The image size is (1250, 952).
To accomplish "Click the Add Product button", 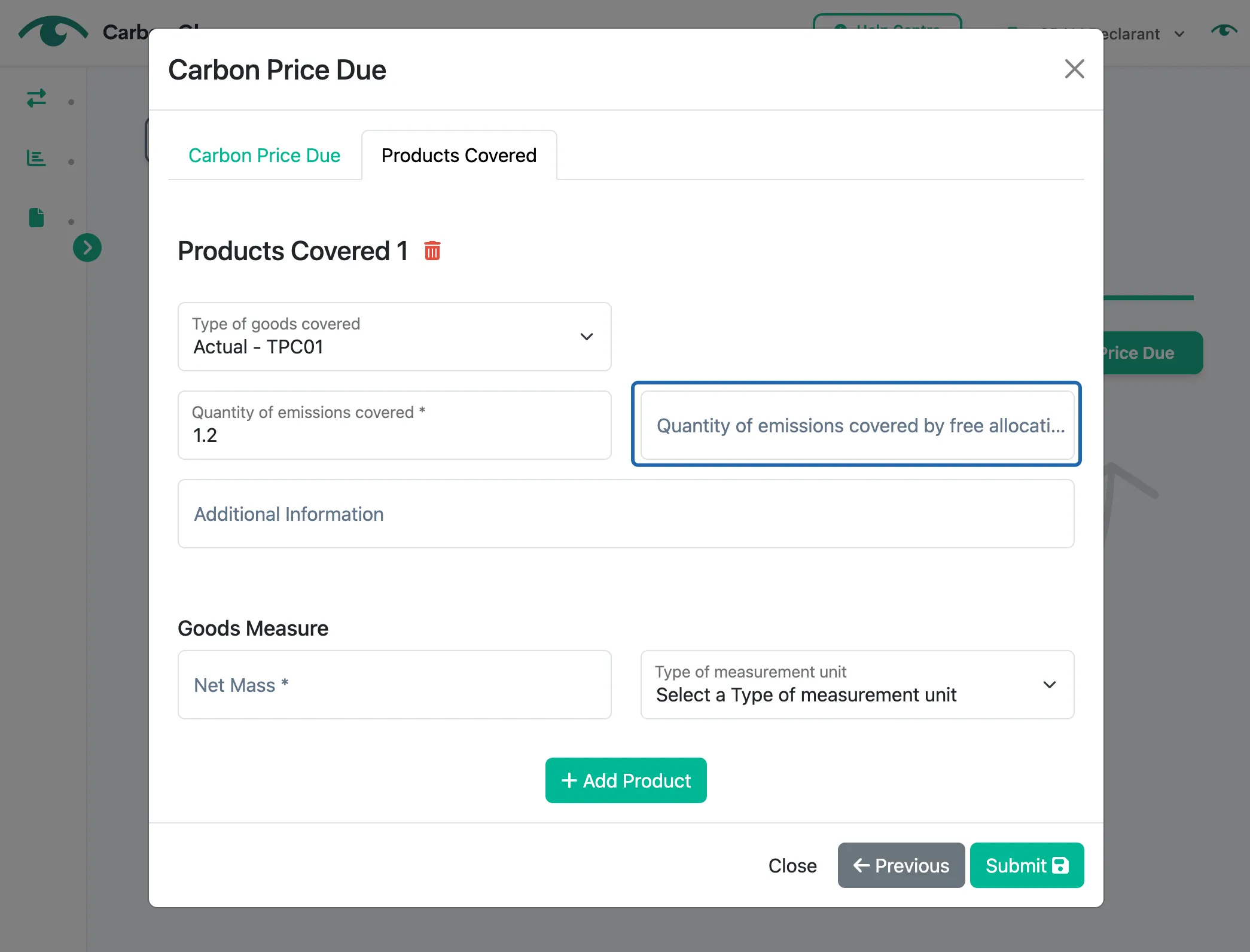I will tap(626, 780).
